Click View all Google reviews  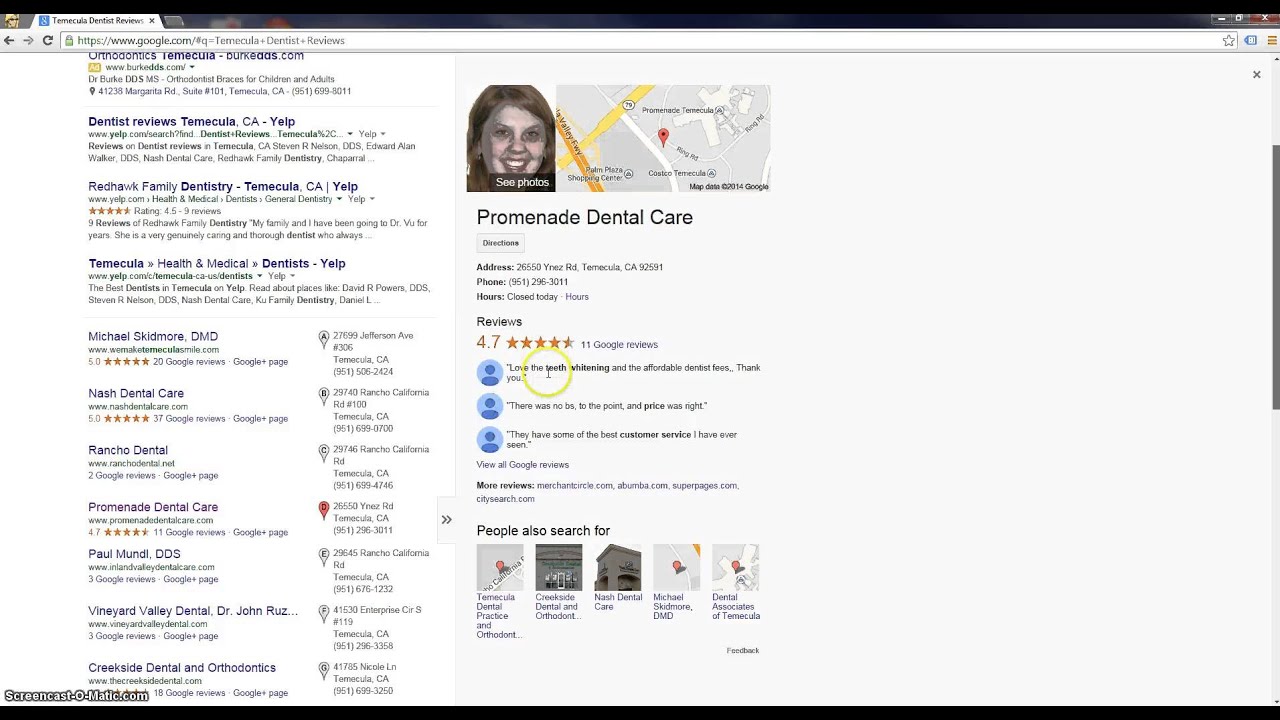pyautogui.click(x=522, y=465)
